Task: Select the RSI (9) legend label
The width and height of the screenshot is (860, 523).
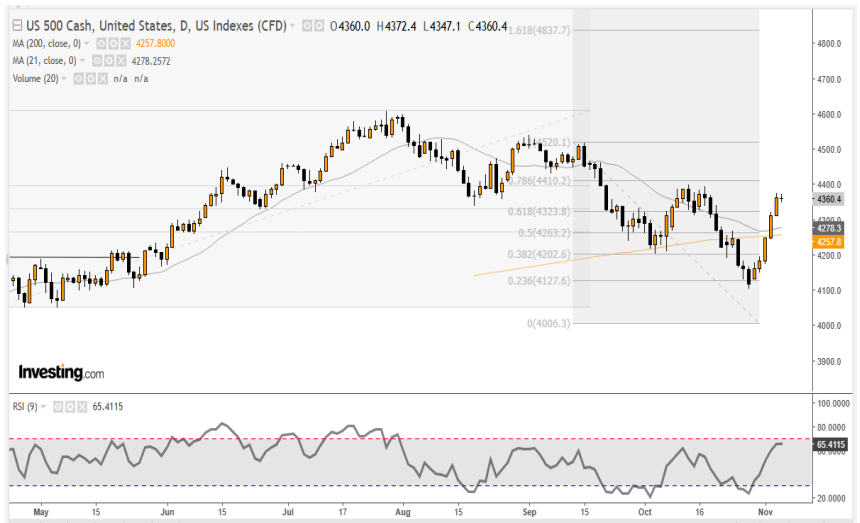Action: 25,407
